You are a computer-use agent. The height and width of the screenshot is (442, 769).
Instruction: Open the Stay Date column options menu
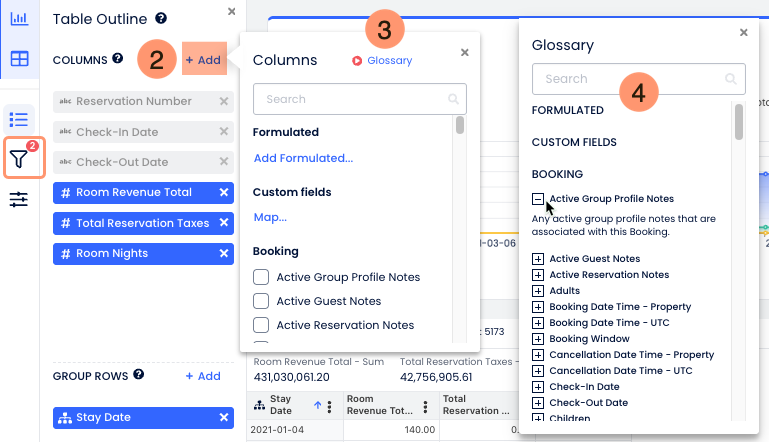[x=335, y=405]
